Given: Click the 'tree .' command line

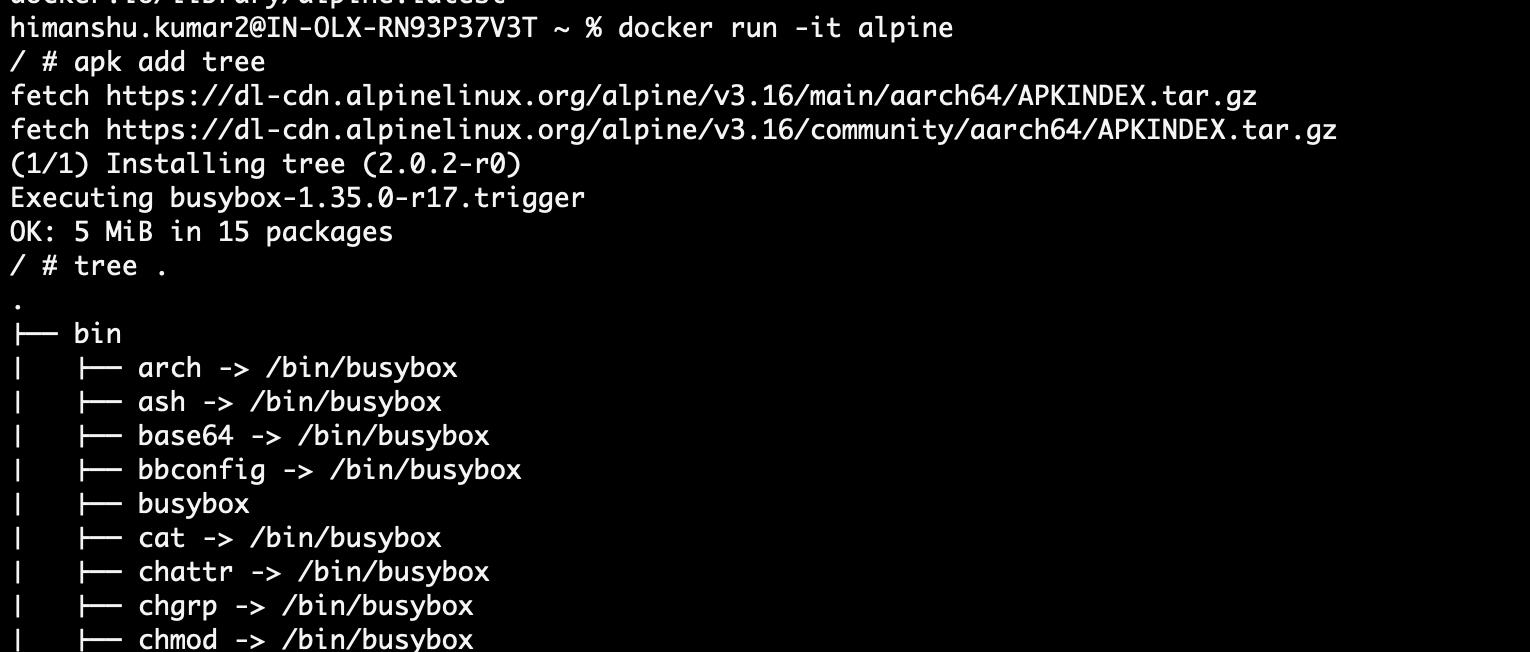Looking at the screenshot, I should [121, 266].
